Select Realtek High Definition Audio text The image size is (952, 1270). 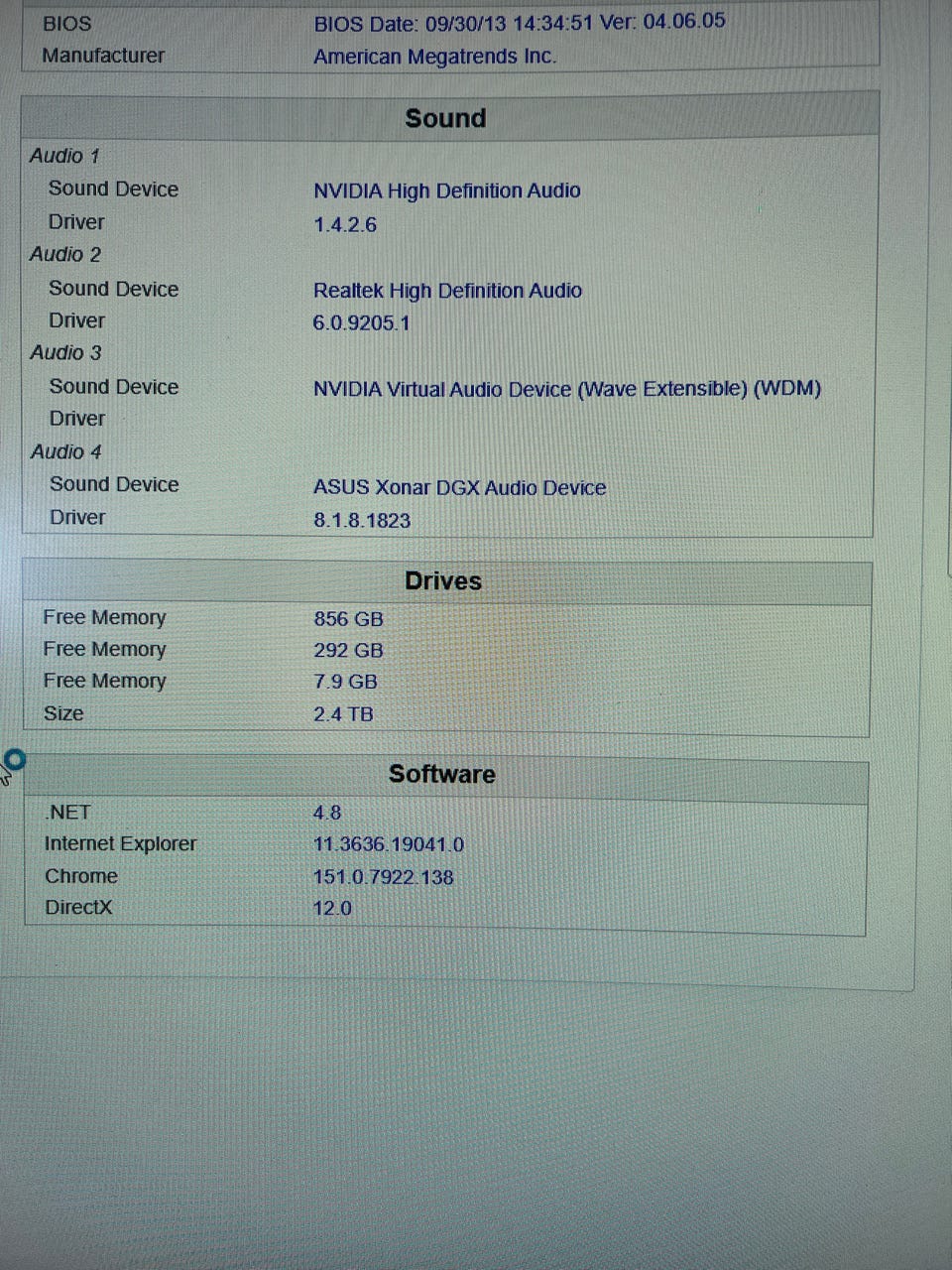(447, 291)
